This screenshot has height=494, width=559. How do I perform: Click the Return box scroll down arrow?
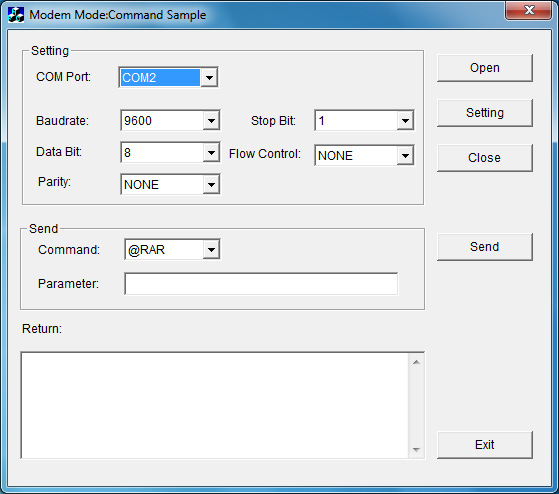pyautogui.click(x=416, y=449)
